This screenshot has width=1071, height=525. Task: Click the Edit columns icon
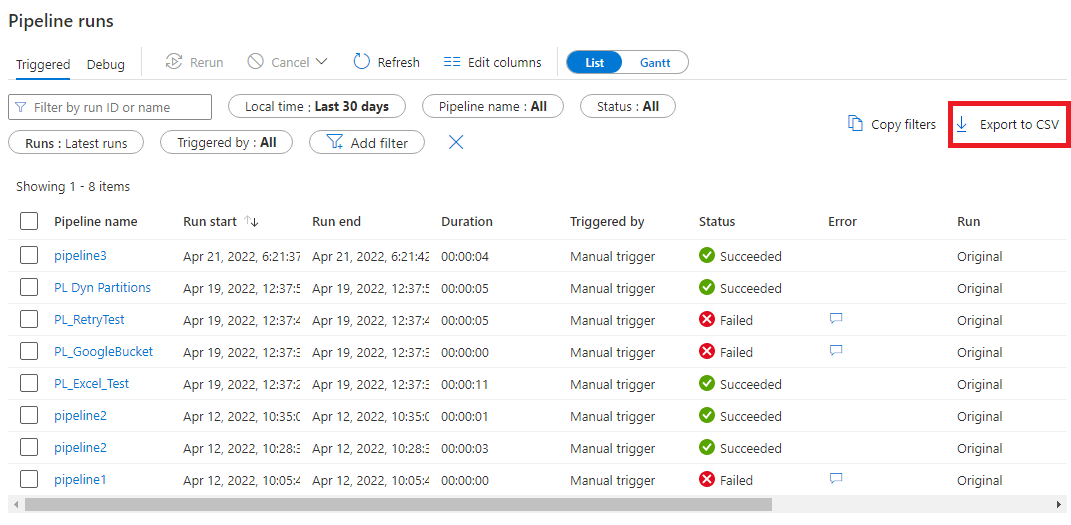[x=452, y=62]
